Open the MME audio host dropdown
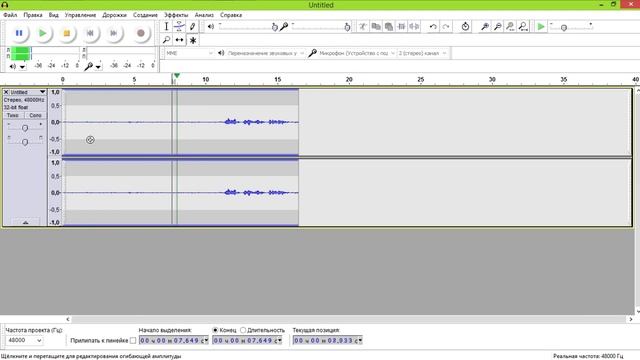 coord(189,53)
